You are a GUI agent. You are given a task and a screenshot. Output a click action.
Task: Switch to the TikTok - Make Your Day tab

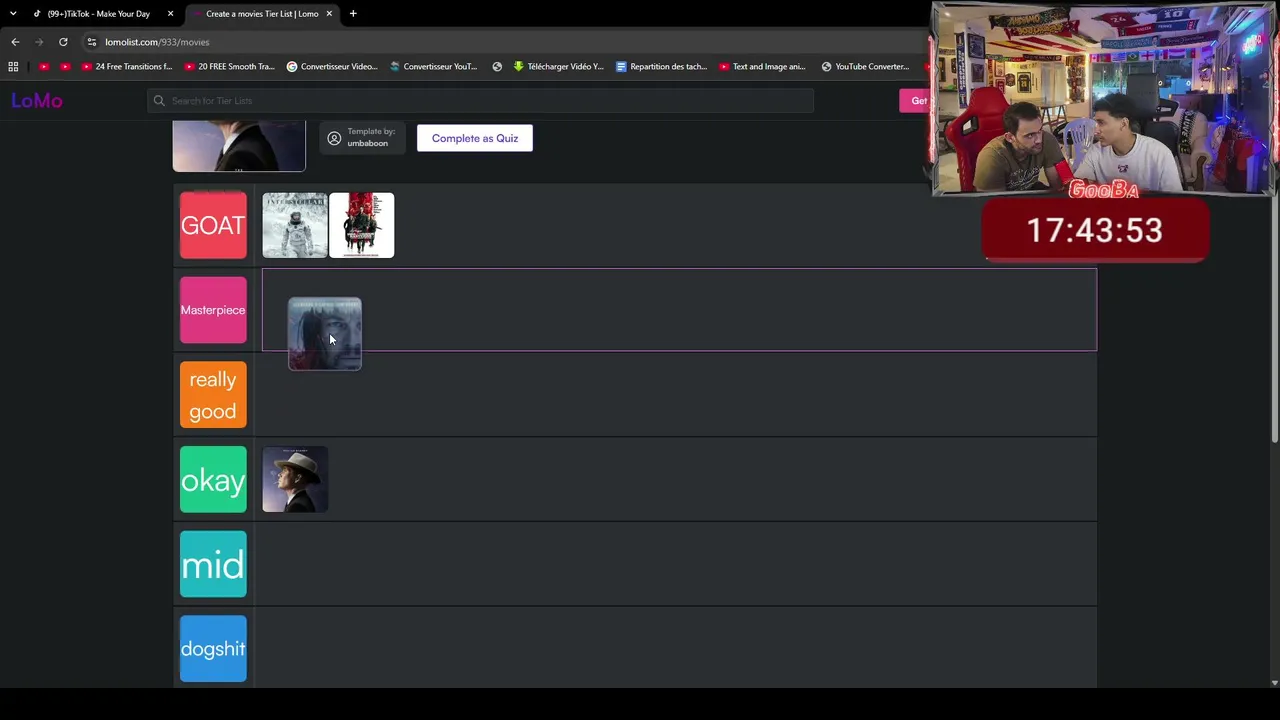[x=99, y=14]
